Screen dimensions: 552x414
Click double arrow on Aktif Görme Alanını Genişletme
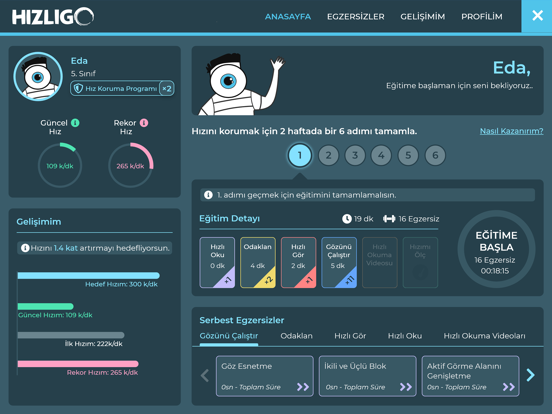pos(508,387)
